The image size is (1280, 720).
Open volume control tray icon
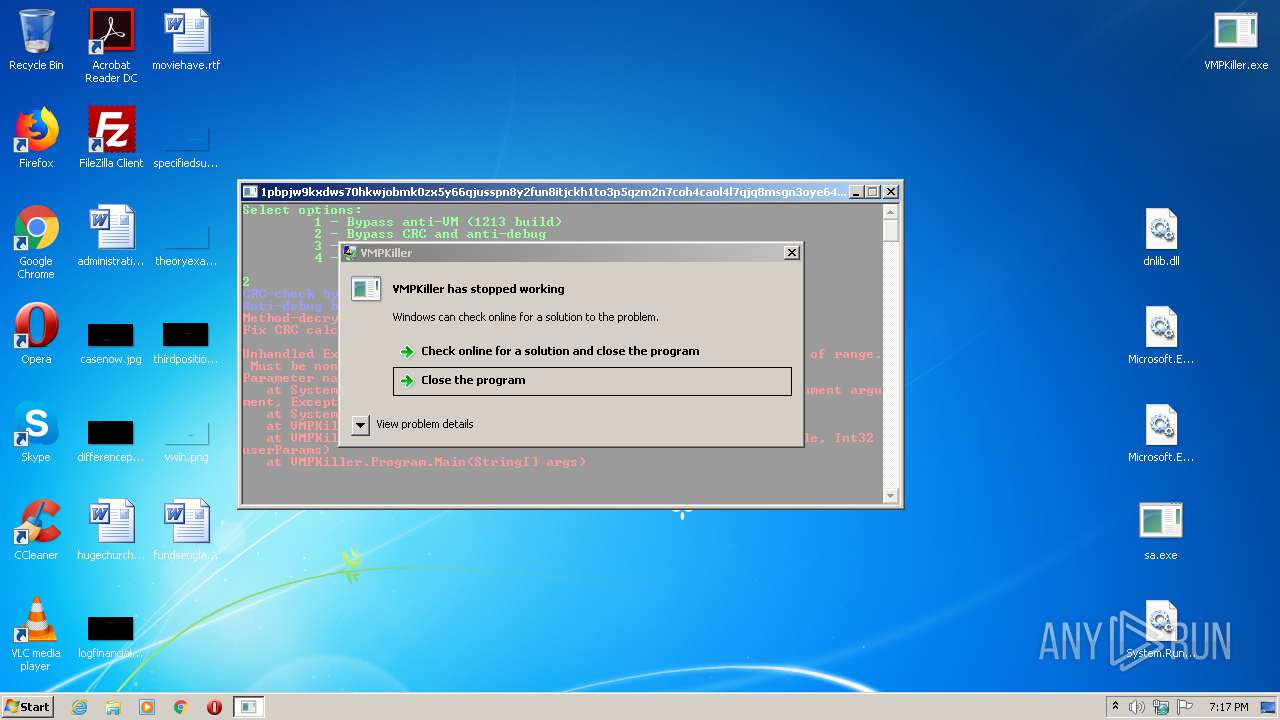click(1137, 707)
